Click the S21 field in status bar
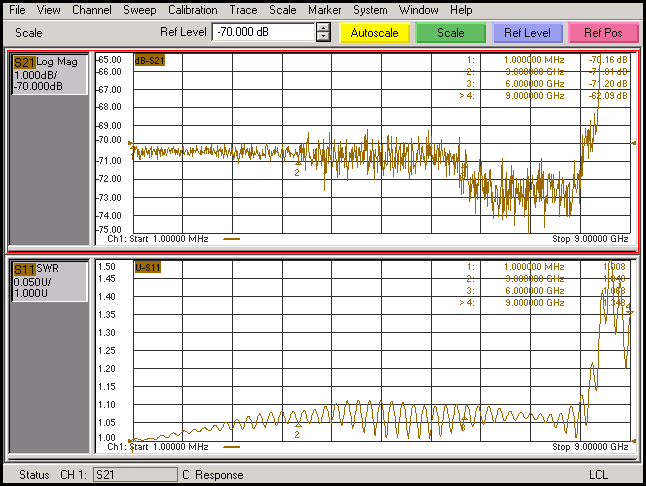The image size is (646, 486). pyautogui.click(x=136, y=474)
